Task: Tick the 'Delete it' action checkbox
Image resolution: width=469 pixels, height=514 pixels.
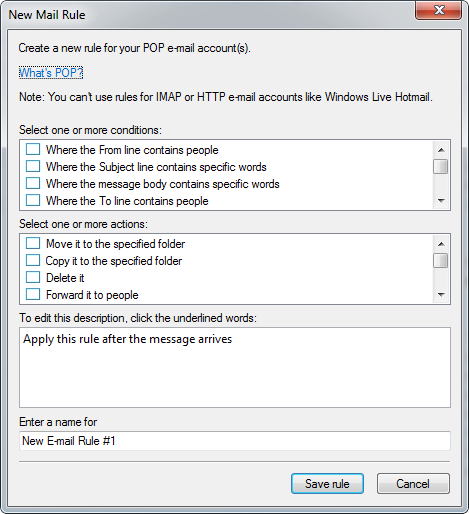Action: (33, 277)
